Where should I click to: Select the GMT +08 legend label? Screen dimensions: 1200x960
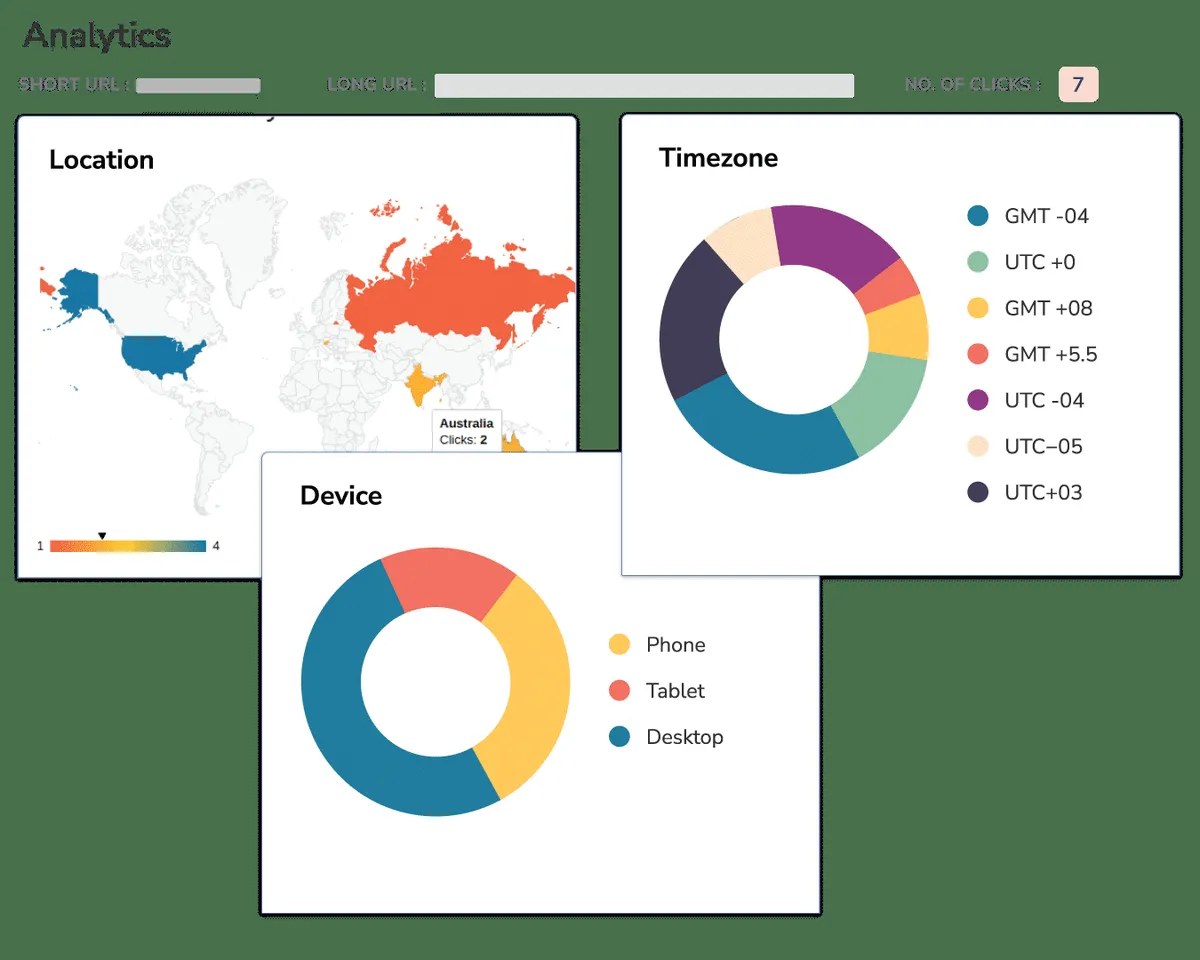1049,308
